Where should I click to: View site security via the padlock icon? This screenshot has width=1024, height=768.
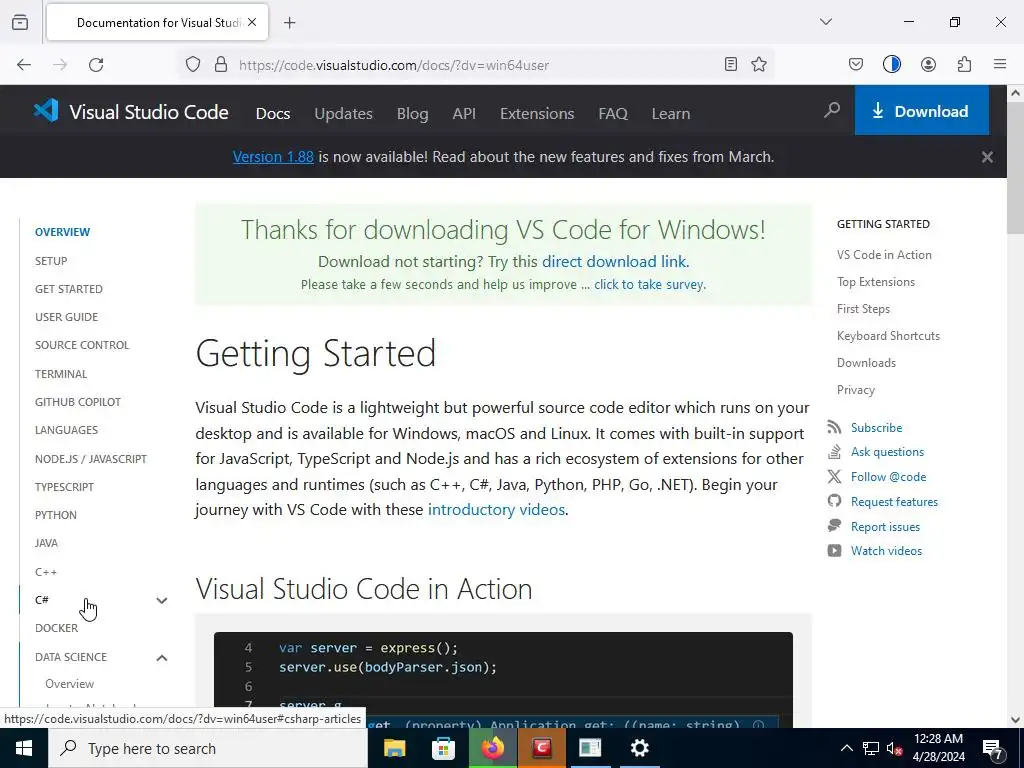click(221, 65)
